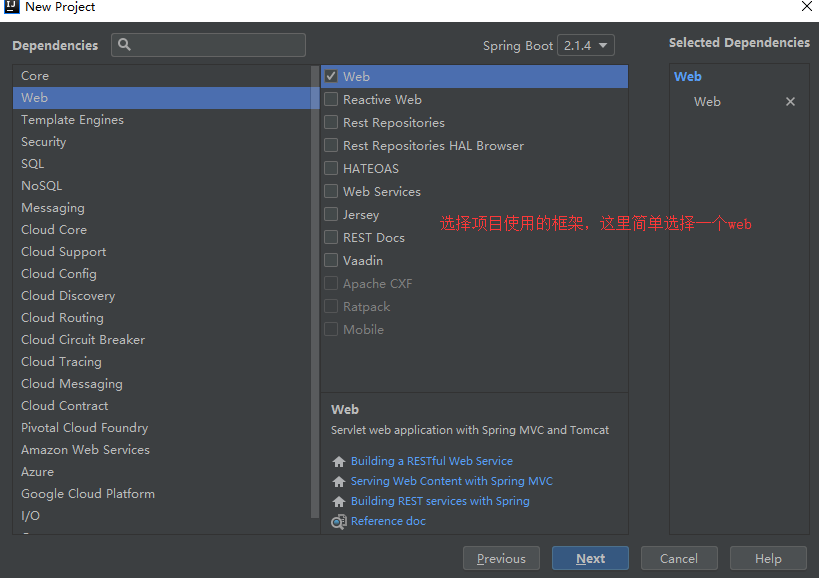The height and width of the screenshot is (578, 819).
Task: Select the NoSQL category
Action: pyautogui.click(x=162, y=185)
